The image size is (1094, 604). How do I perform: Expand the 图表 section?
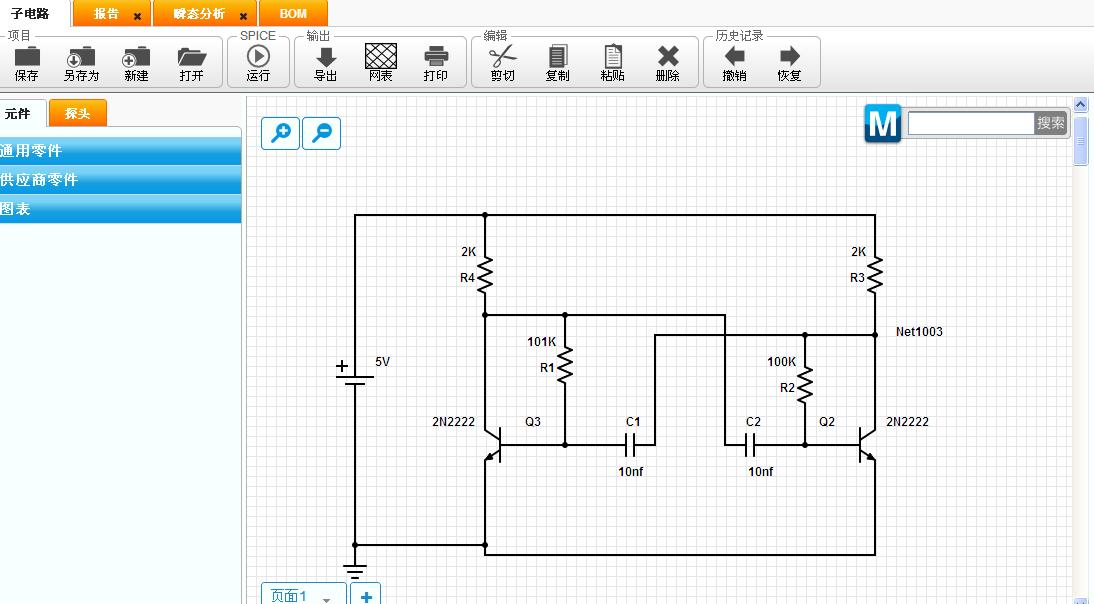(x=120, y=209)
